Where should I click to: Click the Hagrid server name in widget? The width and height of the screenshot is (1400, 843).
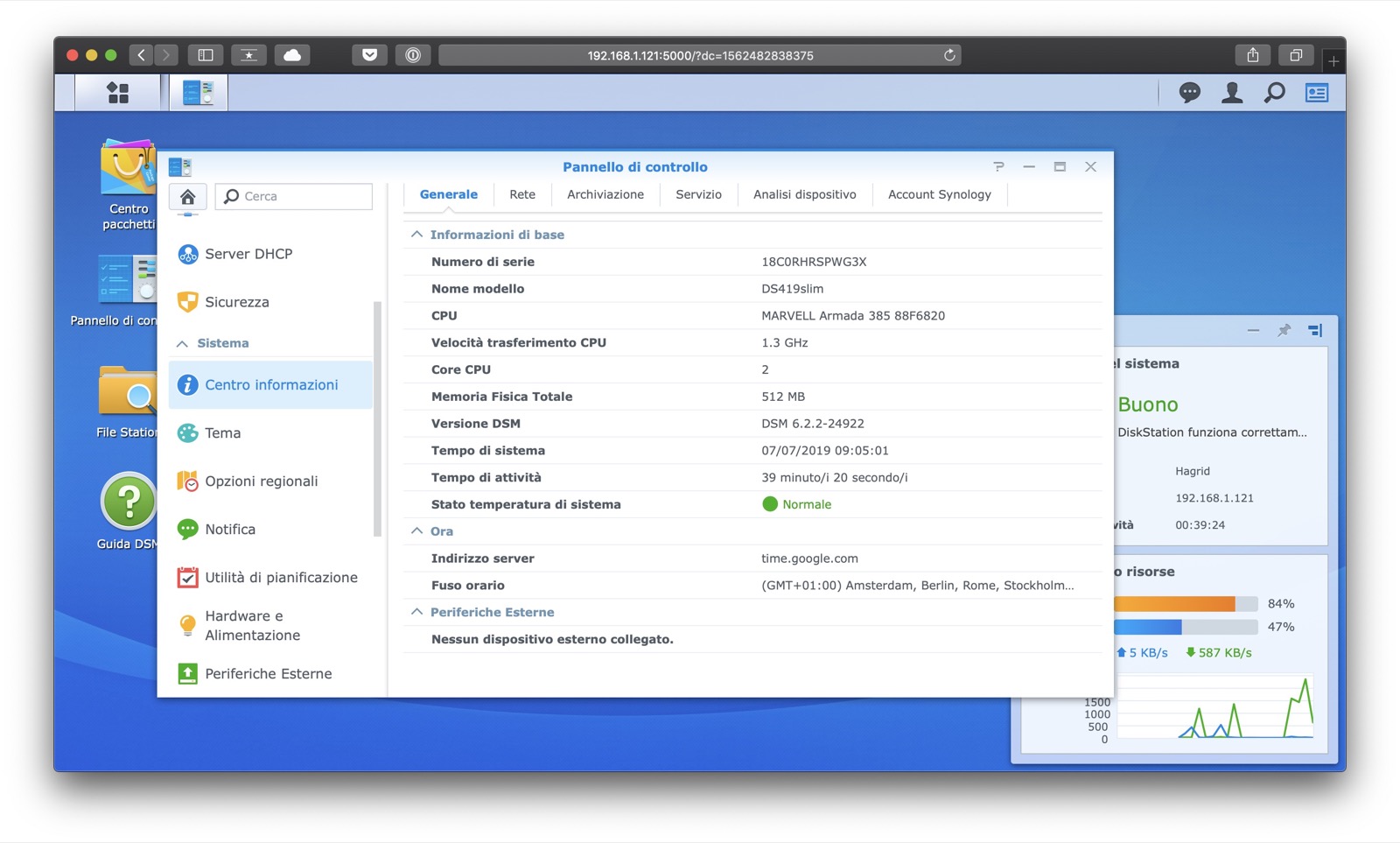tap(1193, 471)
